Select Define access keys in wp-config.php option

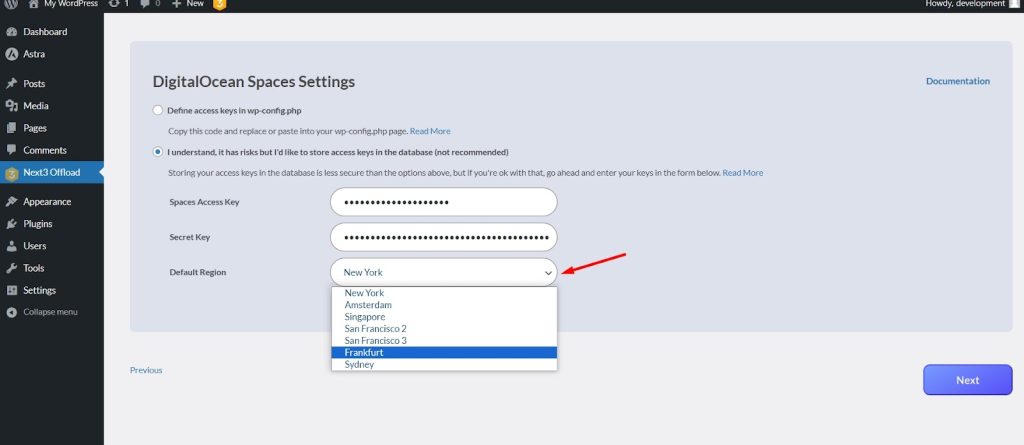(157, 110)
